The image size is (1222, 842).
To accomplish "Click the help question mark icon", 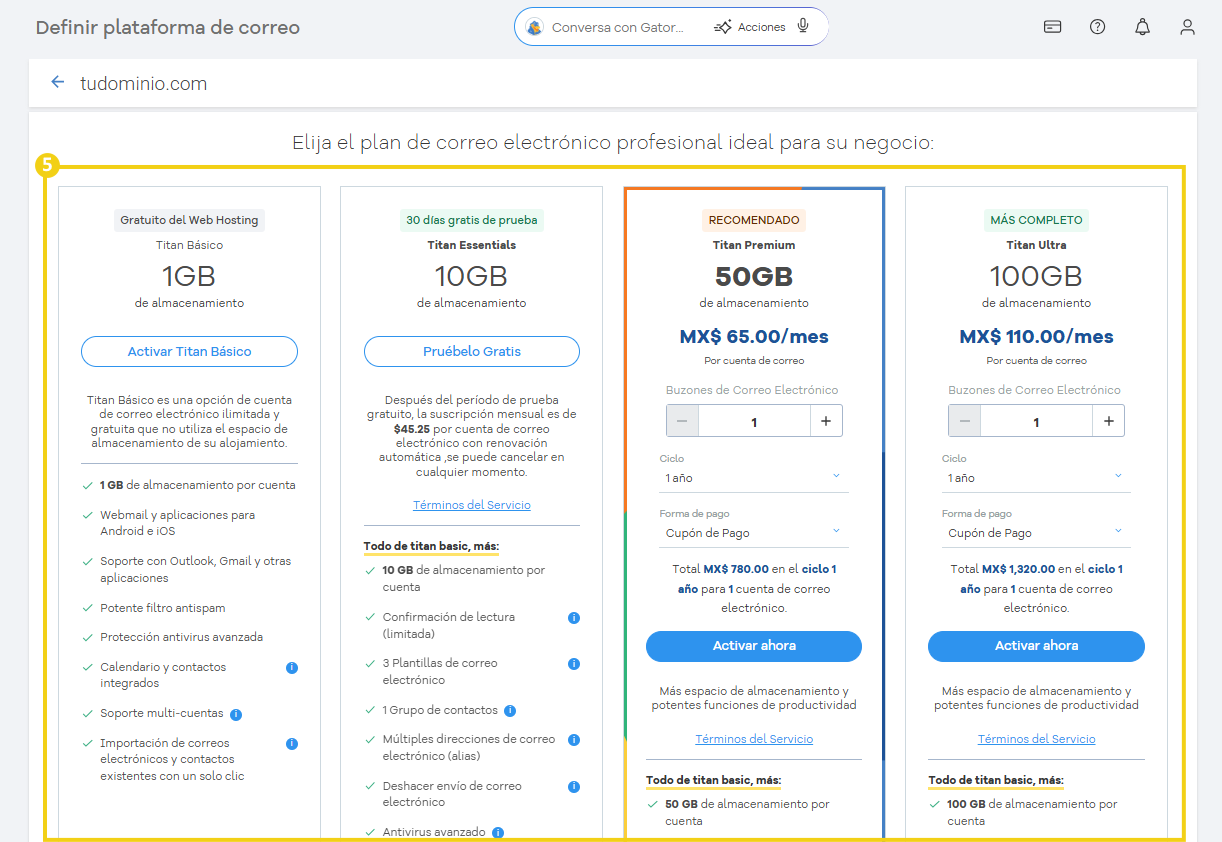I will 1097,27.
